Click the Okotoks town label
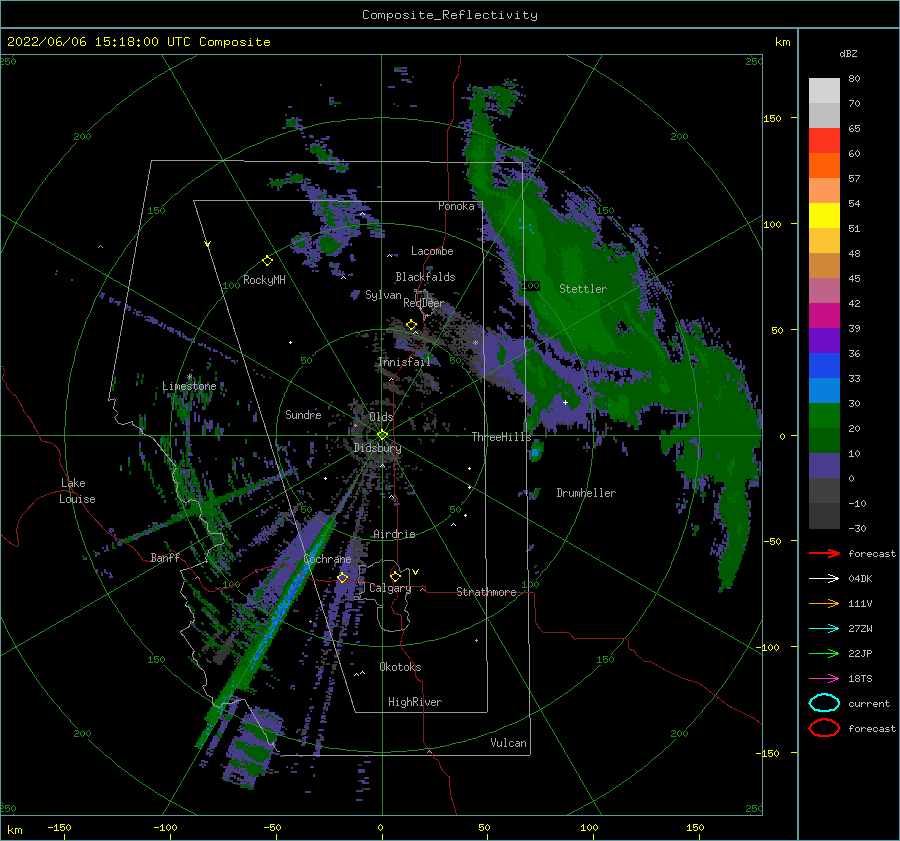900x841 pixels. tap(400, 667)
